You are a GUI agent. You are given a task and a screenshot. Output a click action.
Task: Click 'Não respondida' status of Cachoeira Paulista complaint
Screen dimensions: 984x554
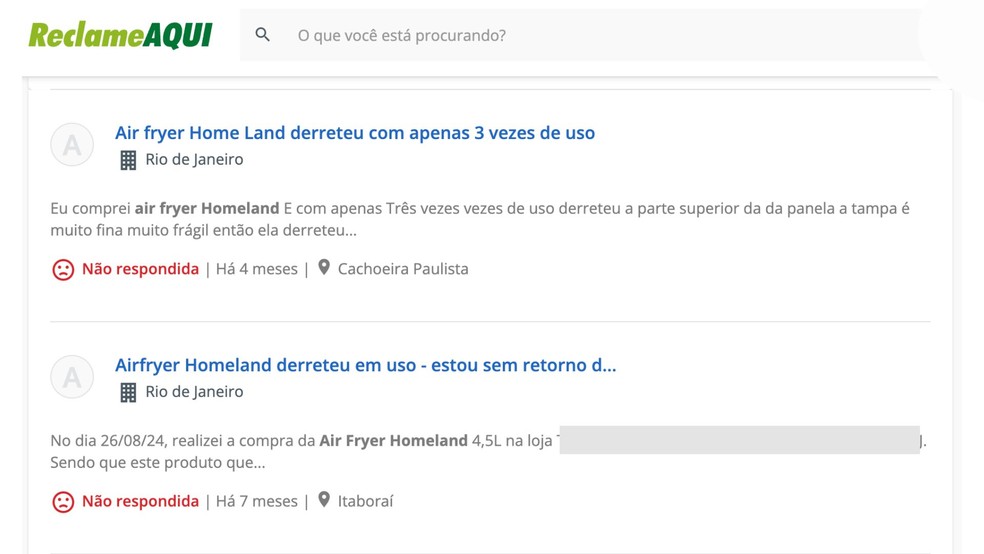coord(141,269)
